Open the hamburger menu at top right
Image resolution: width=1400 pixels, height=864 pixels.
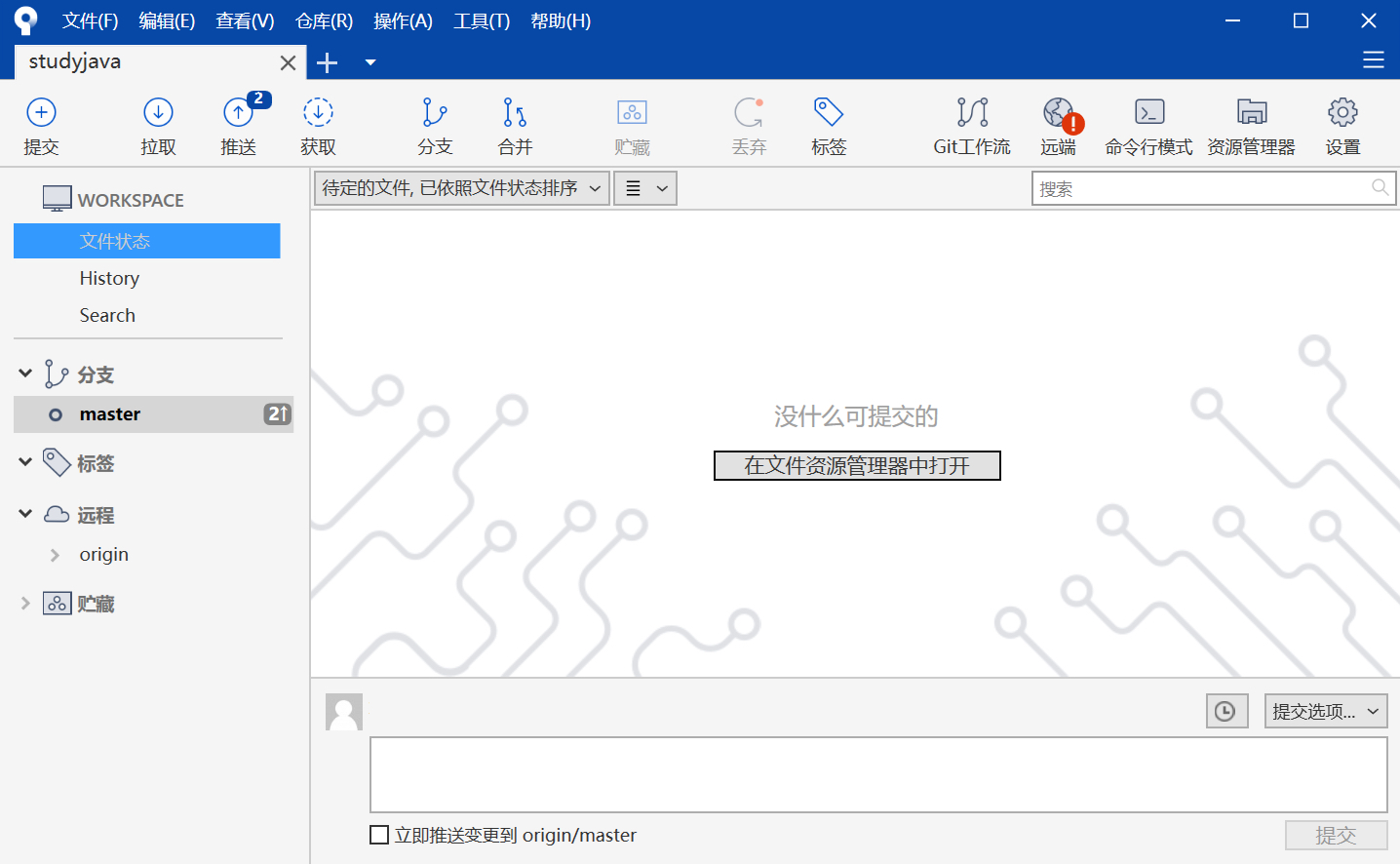1374,60
